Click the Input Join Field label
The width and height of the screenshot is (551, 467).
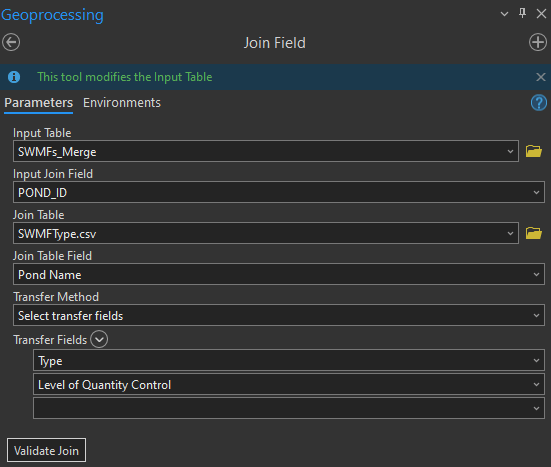(53, 174)
